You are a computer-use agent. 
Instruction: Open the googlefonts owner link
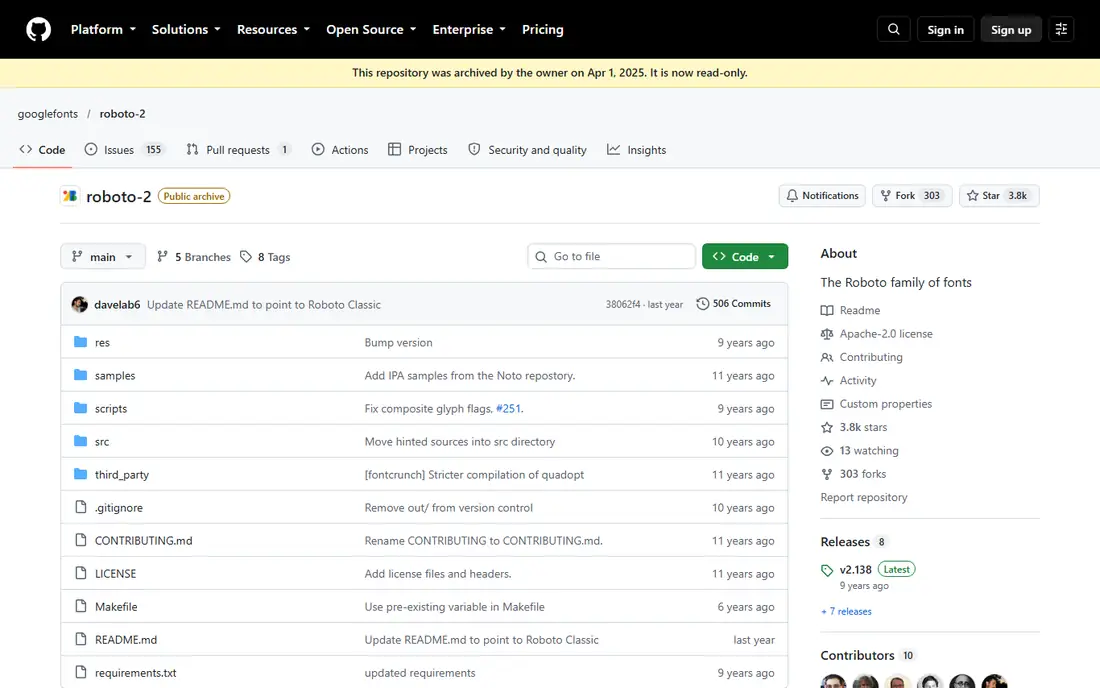[x=48, y=114]
